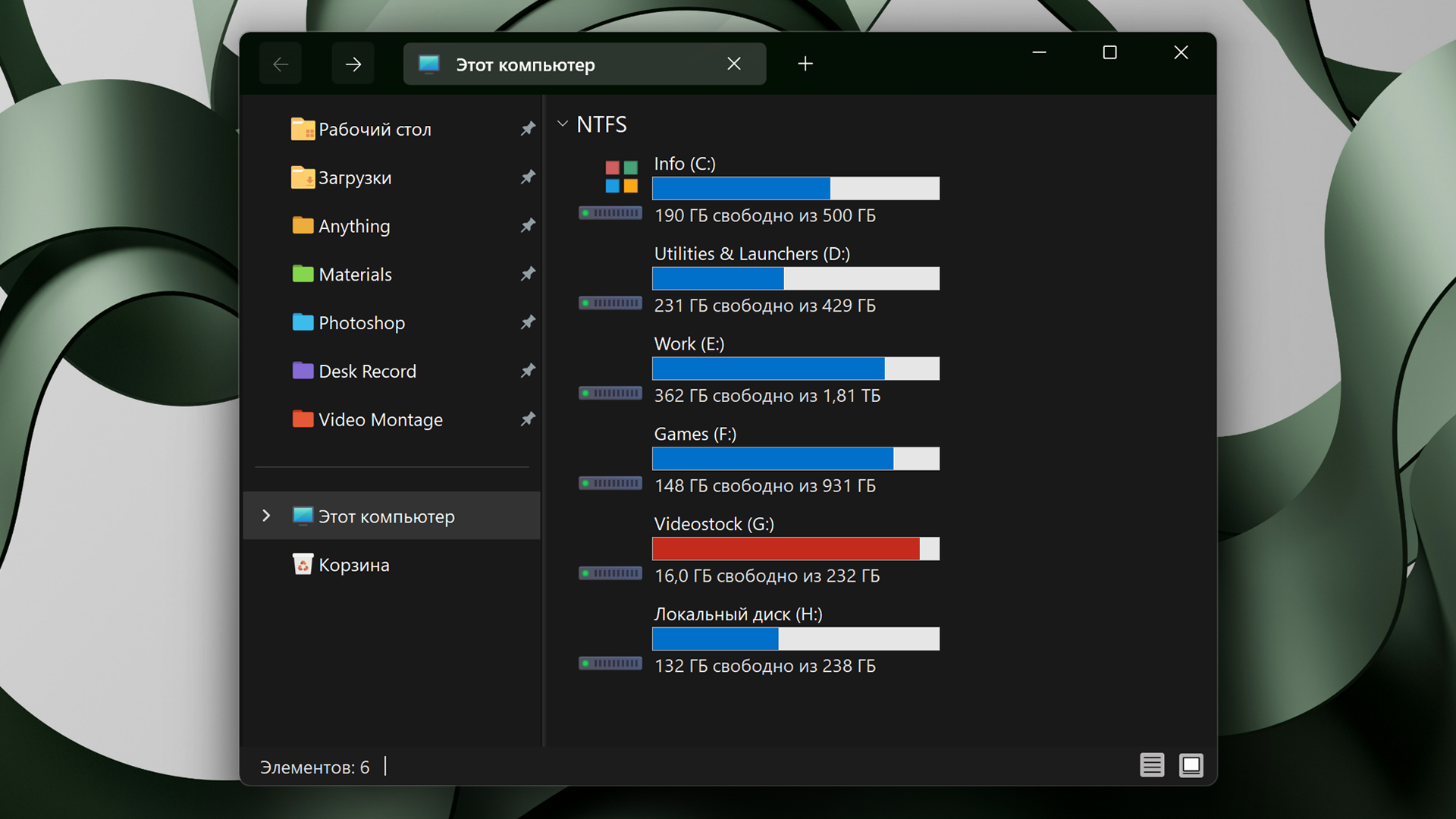1456x819 pixels.
Task: Unpin Materials folder via pin icon
Action: pos(528,274)
